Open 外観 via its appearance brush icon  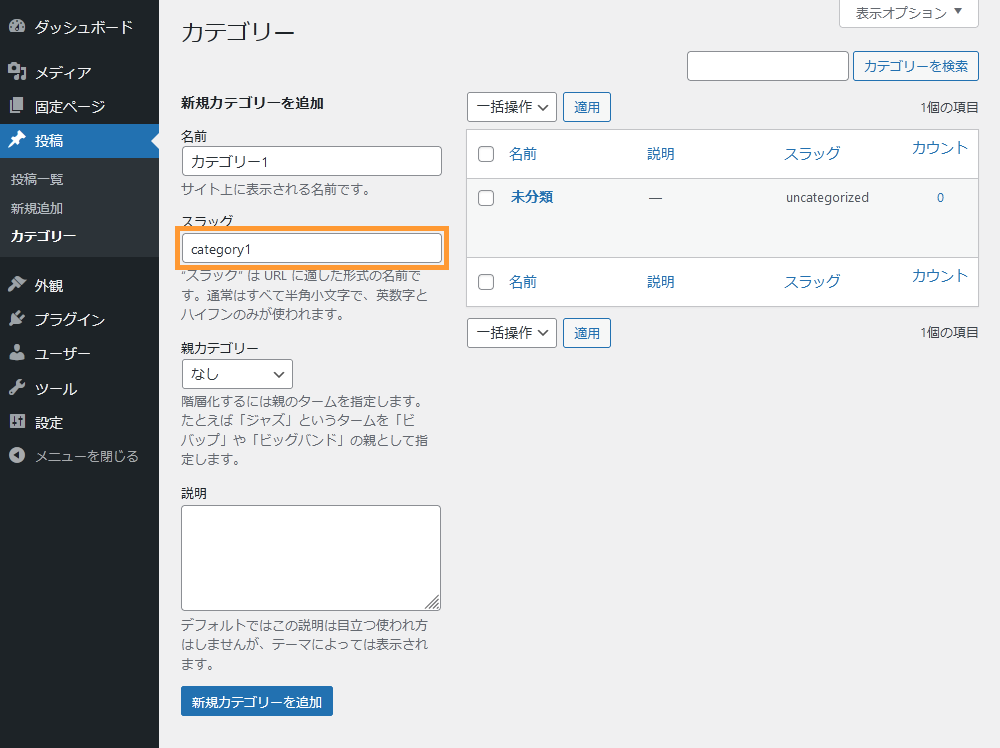tap(17, 282)
